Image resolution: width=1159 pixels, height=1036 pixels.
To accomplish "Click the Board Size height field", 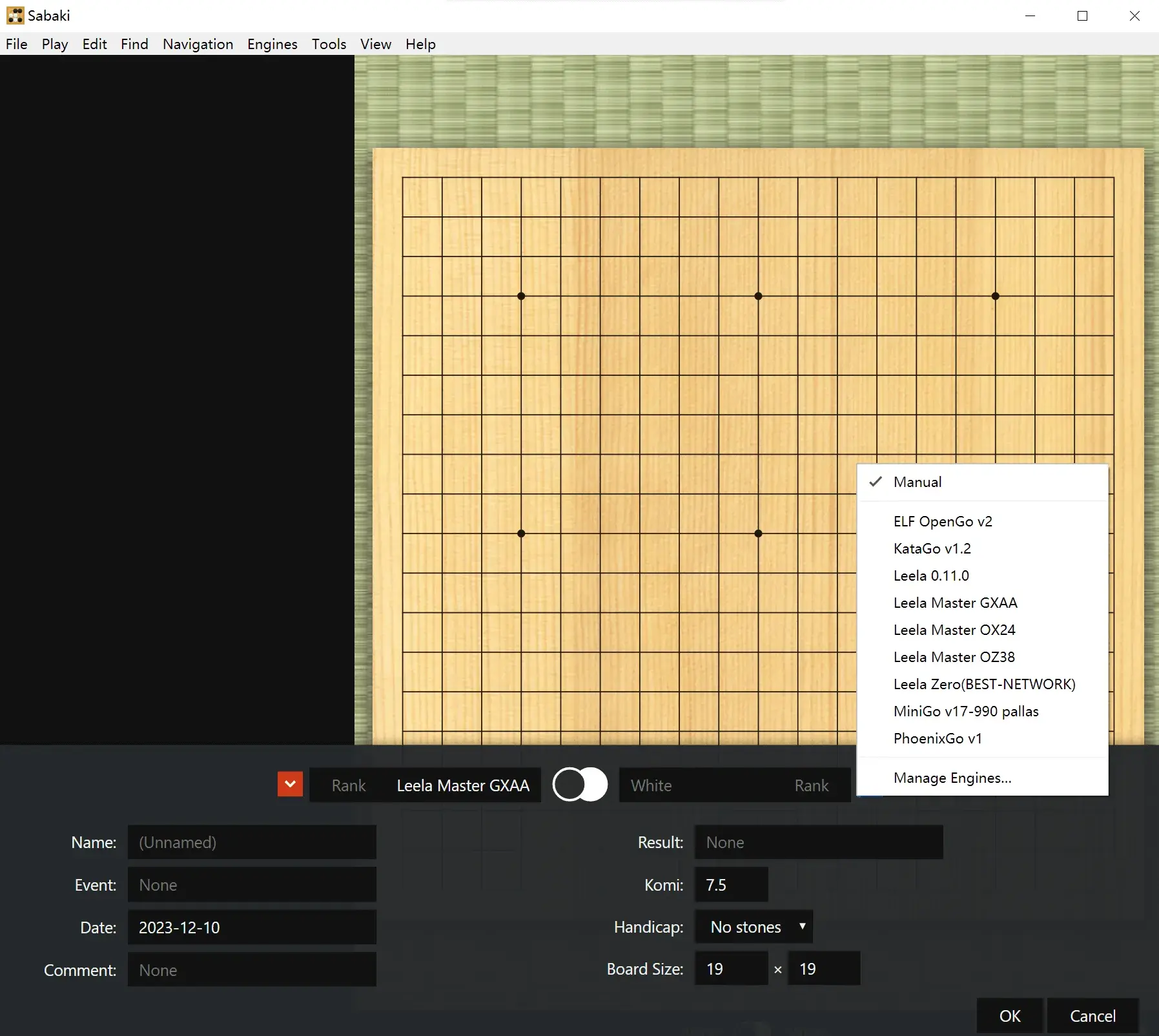I will (825, 969).
